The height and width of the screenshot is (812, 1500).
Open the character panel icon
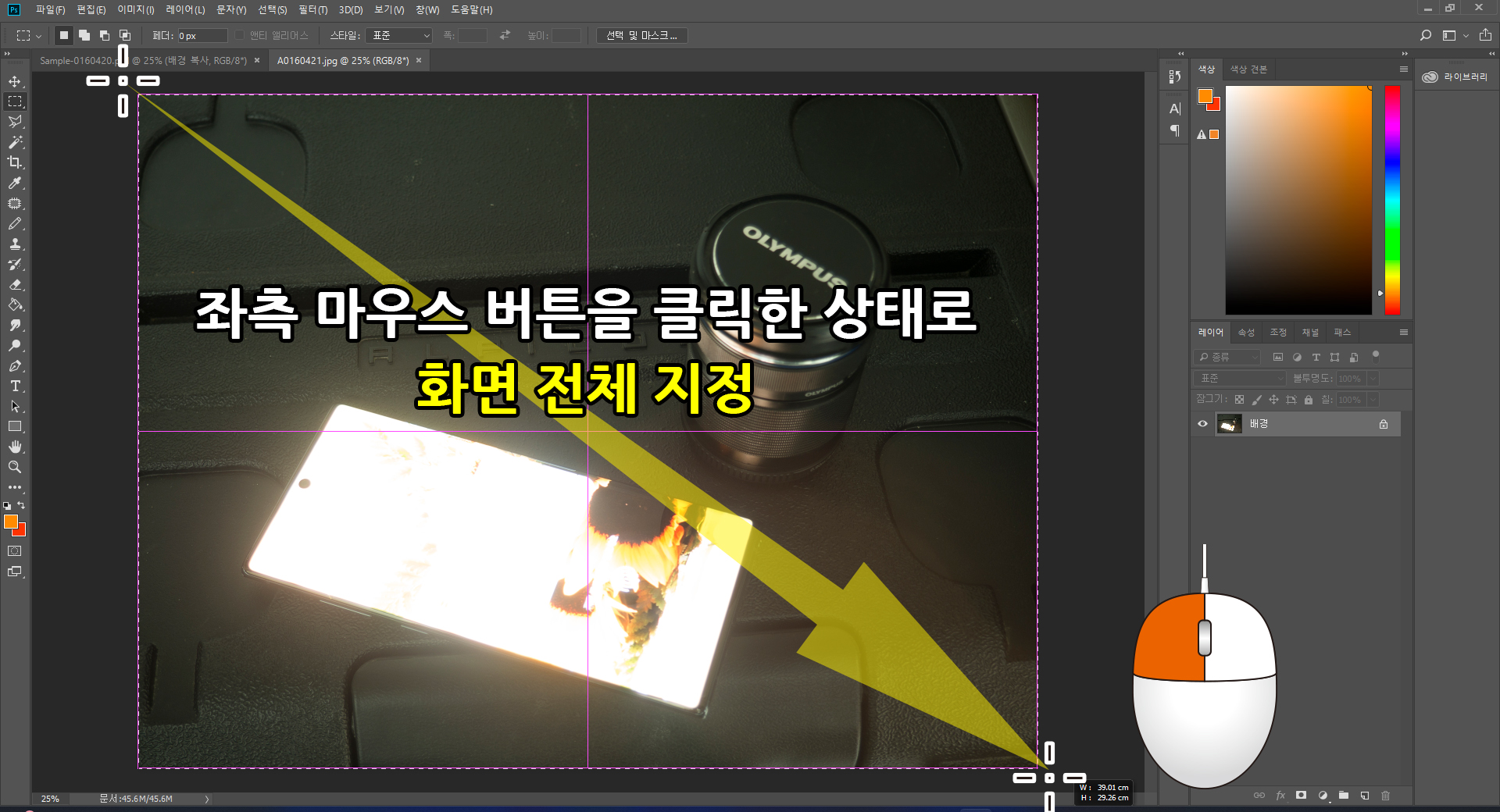1174,109
